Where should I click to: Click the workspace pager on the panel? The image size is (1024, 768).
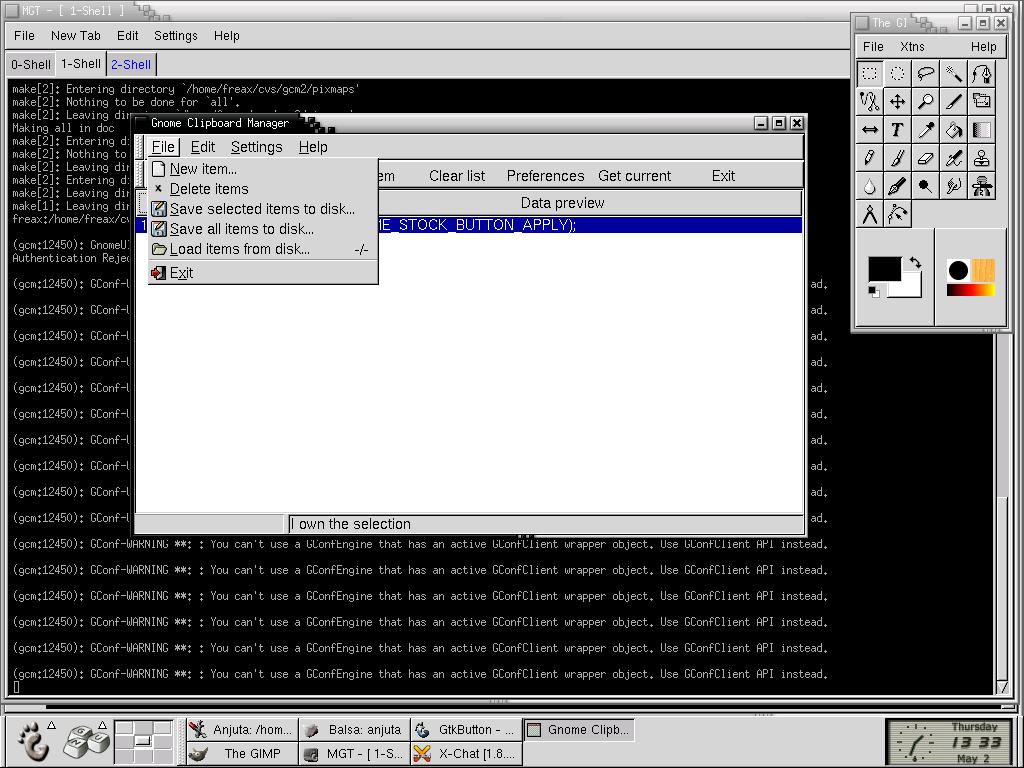pyautogui.click(x=144, y=741)
